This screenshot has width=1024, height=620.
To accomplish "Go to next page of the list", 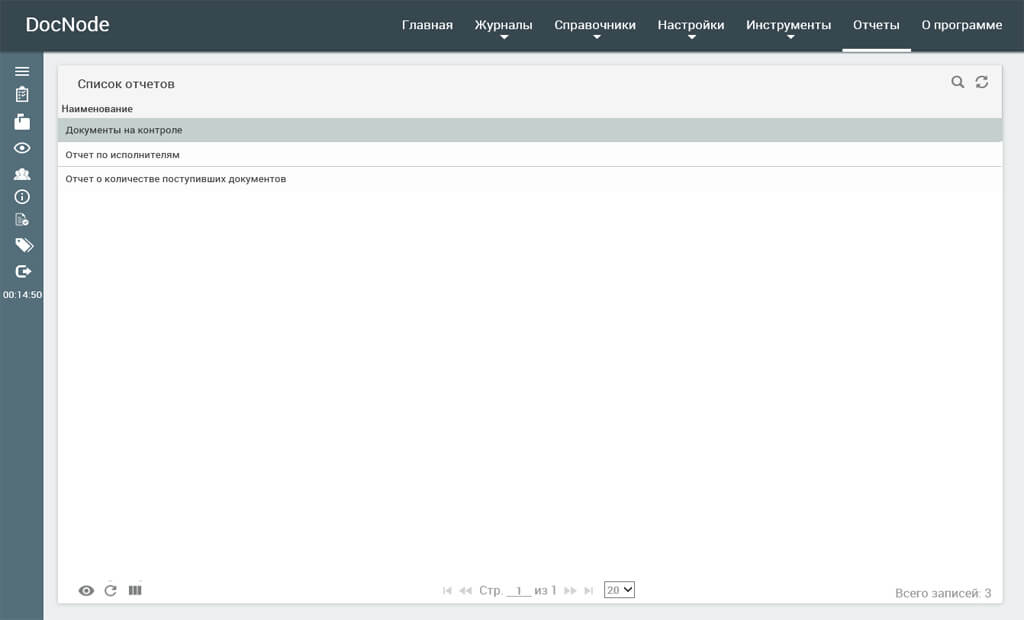I will coord(570,591).
